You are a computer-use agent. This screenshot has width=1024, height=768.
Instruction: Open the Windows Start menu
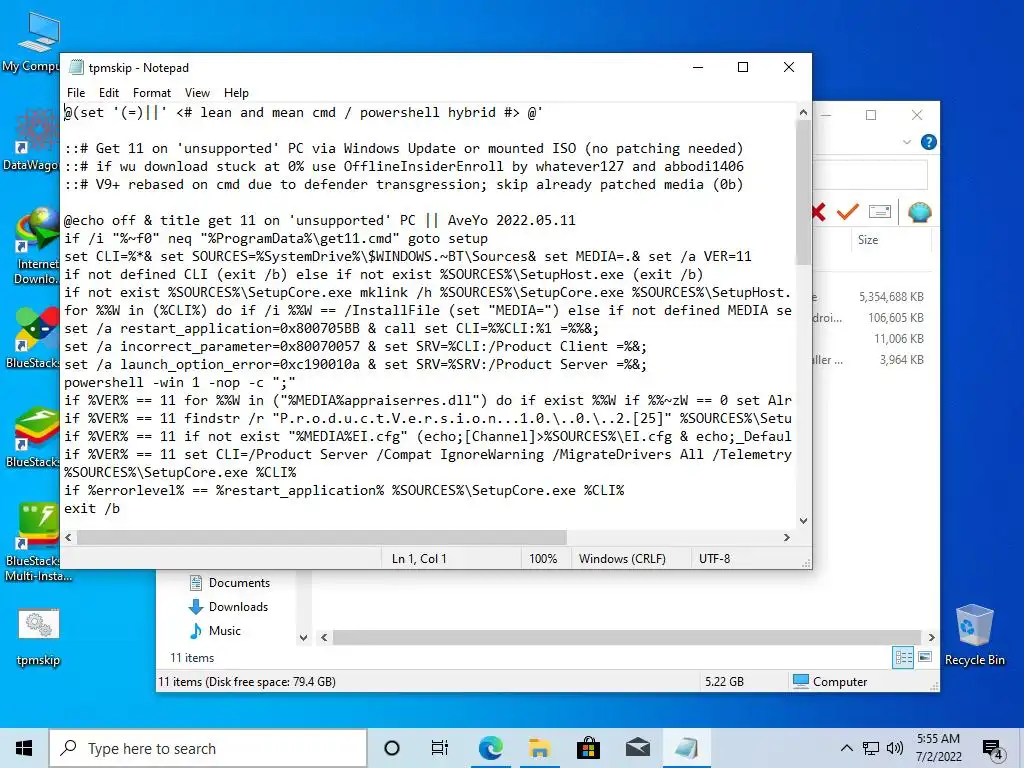coord(24,748)
